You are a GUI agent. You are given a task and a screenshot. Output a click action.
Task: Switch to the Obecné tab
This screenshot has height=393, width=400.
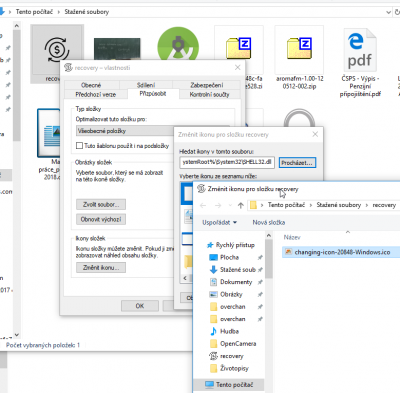[91, 85]
